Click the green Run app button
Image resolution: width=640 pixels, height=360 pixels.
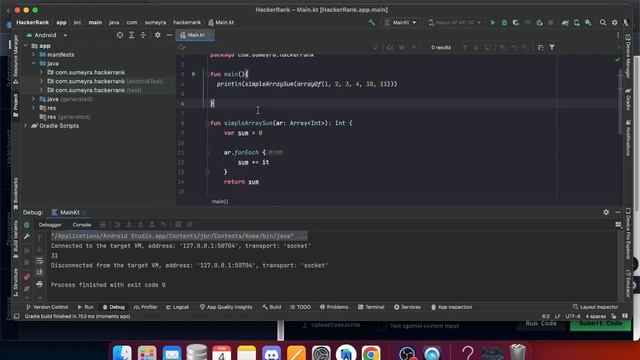pyautogui.click(x=493, y=22)
